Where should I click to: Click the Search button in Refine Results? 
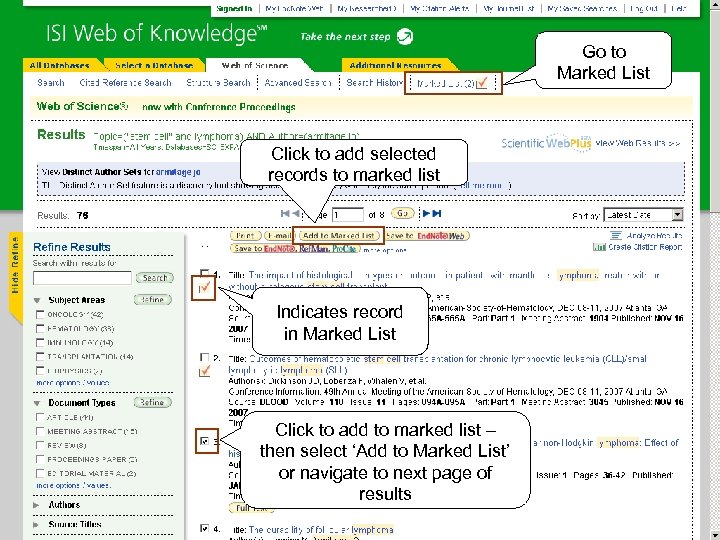[155, 278]
